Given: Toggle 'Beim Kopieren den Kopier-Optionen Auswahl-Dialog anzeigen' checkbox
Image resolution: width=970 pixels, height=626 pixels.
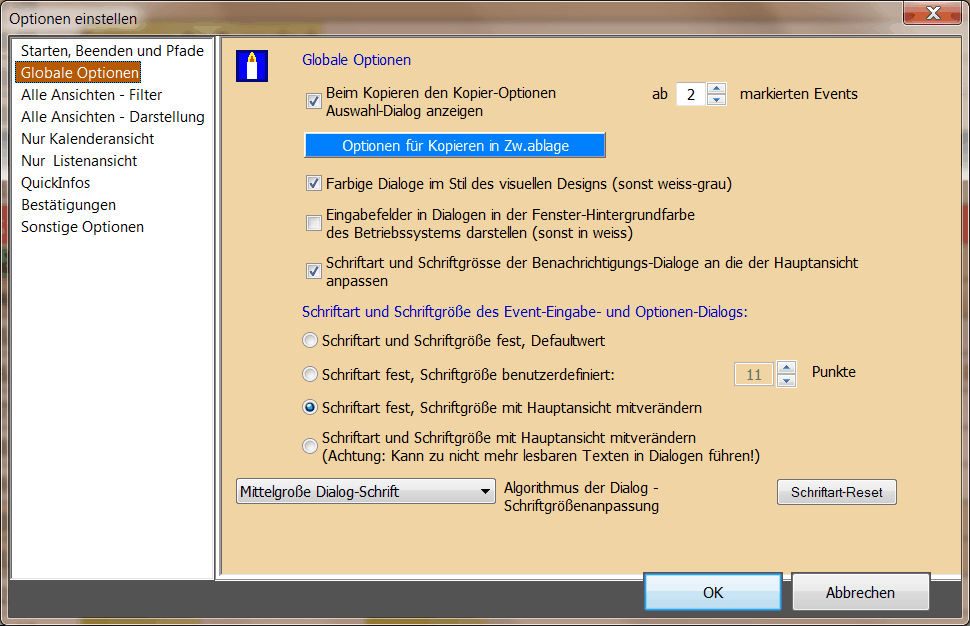Looking at the screenshot, I should pyautogui.click(x=314, y=101).
